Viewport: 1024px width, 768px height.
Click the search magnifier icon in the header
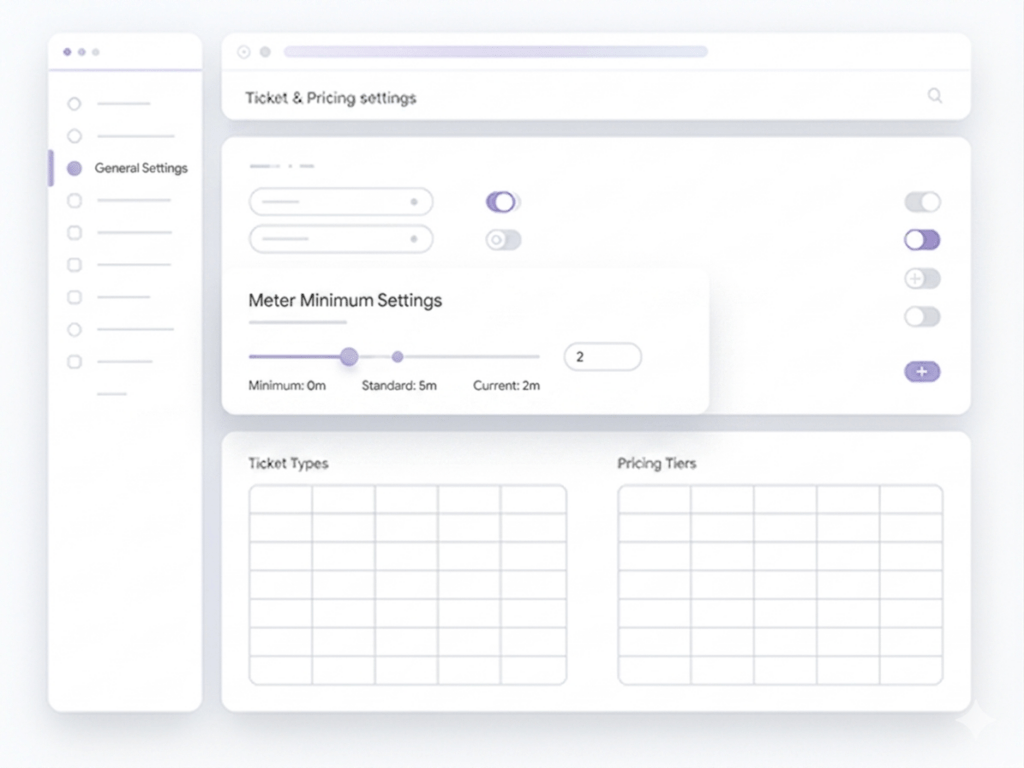(935, 96)
